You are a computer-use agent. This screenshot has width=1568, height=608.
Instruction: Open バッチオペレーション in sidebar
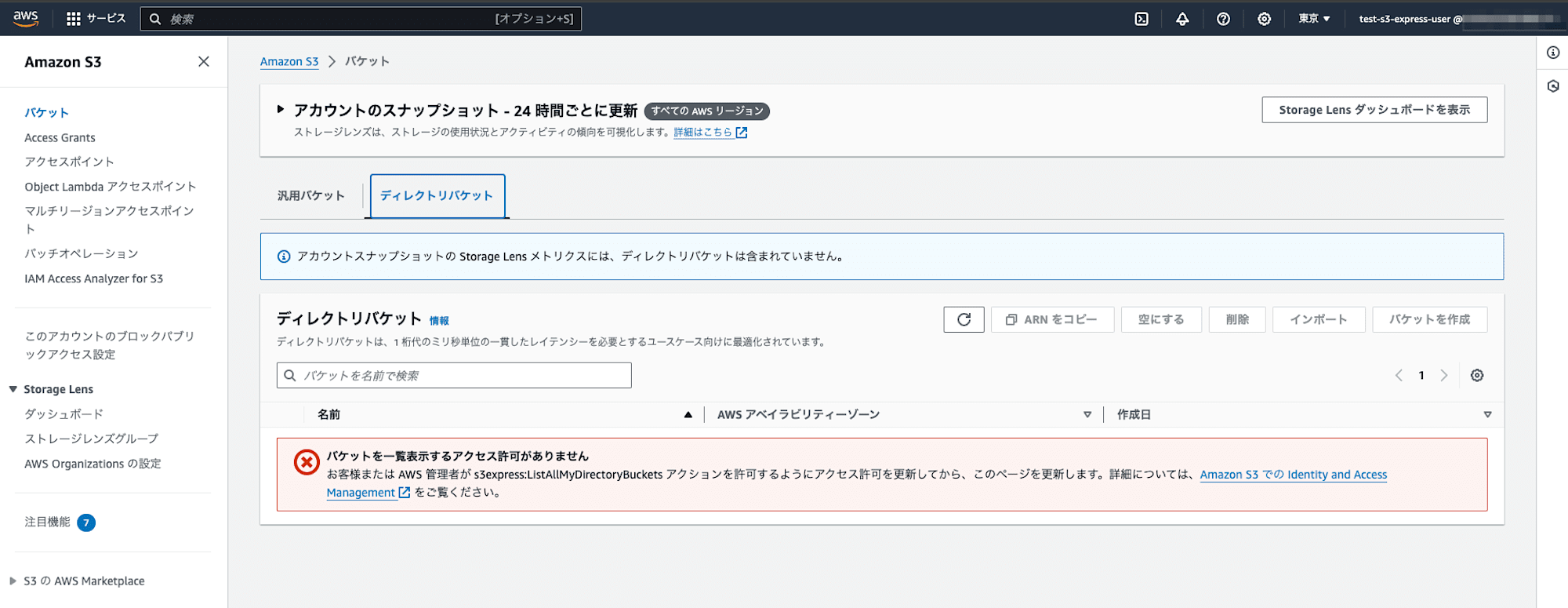[82, 254]
